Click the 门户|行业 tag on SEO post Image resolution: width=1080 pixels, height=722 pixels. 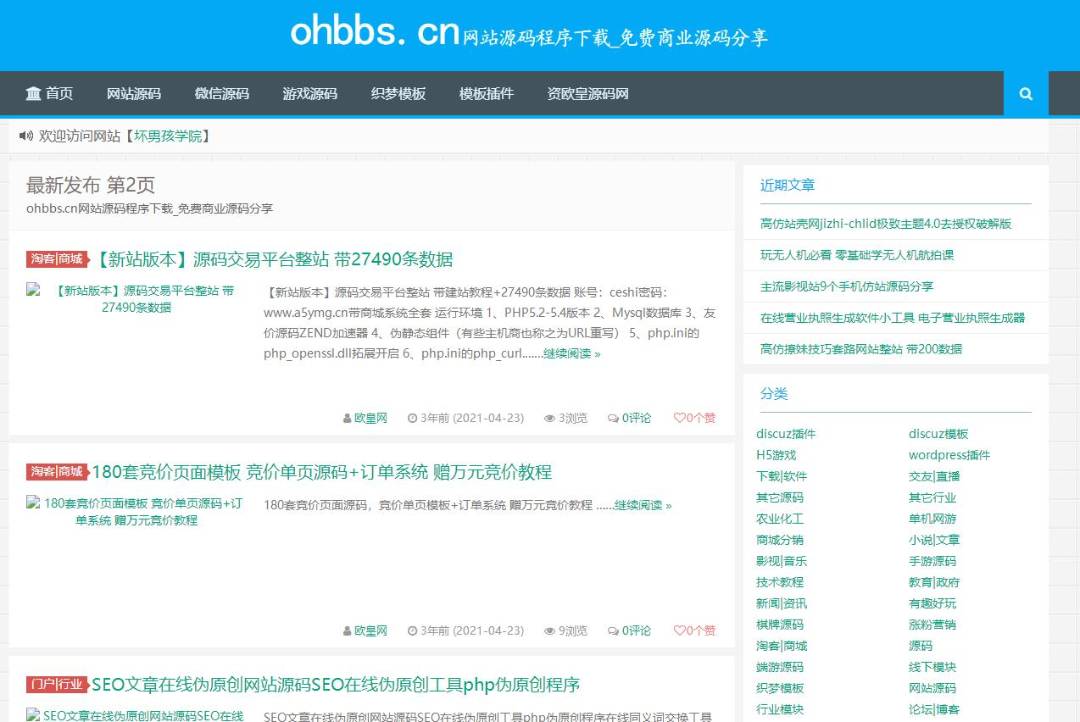(x=56, y=685)
